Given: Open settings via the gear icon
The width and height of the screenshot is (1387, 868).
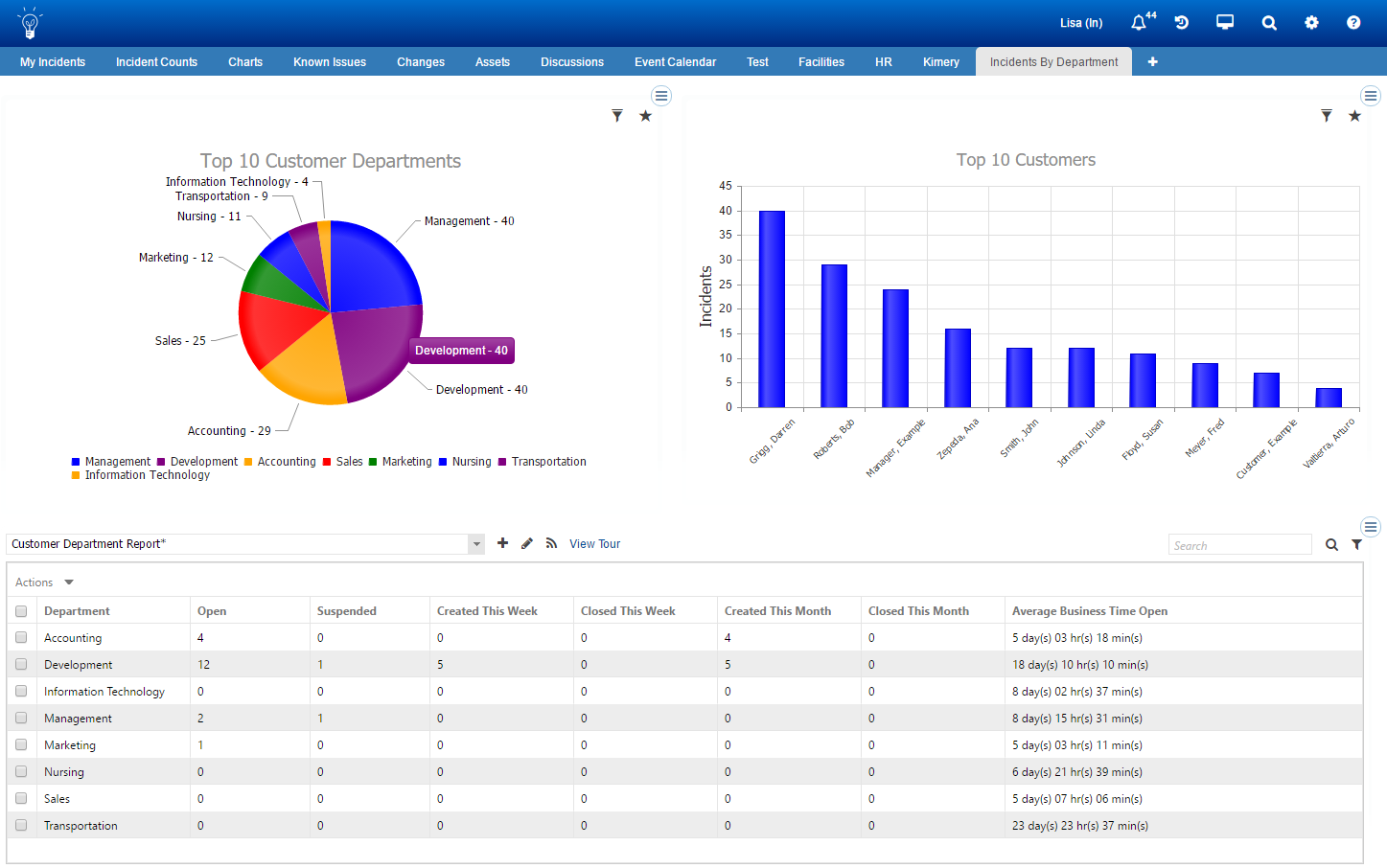Looking at the screenshot, I should coord(1311,22).
